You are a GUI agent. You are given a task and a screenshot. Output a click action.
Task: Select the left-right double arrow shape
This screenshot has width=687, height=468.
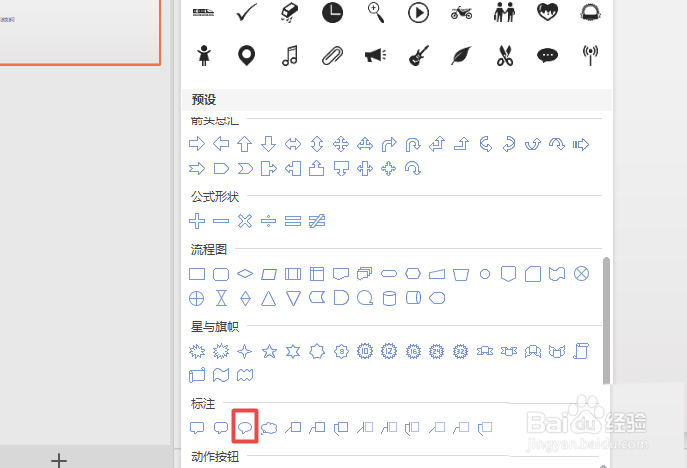pos(293,144)
